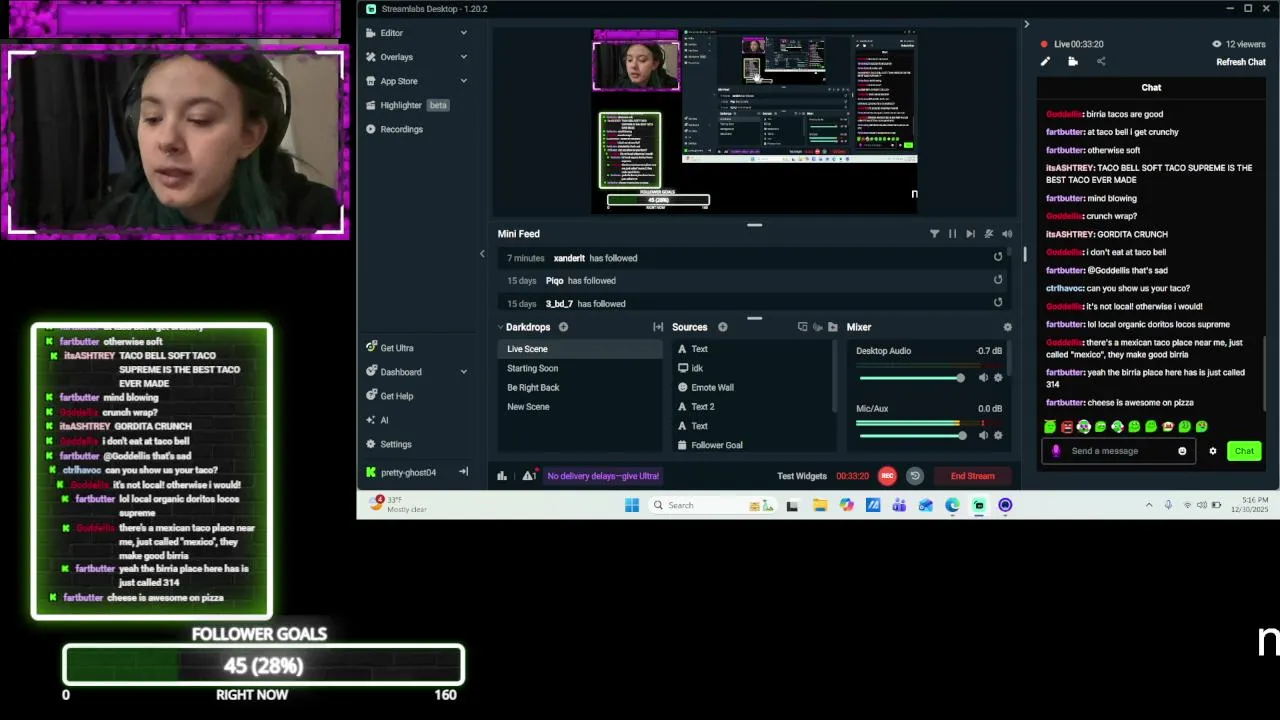Expand the Overlays dropdown chevron
Viewport: 1280px width, 720px height.
tap(463, 57)
